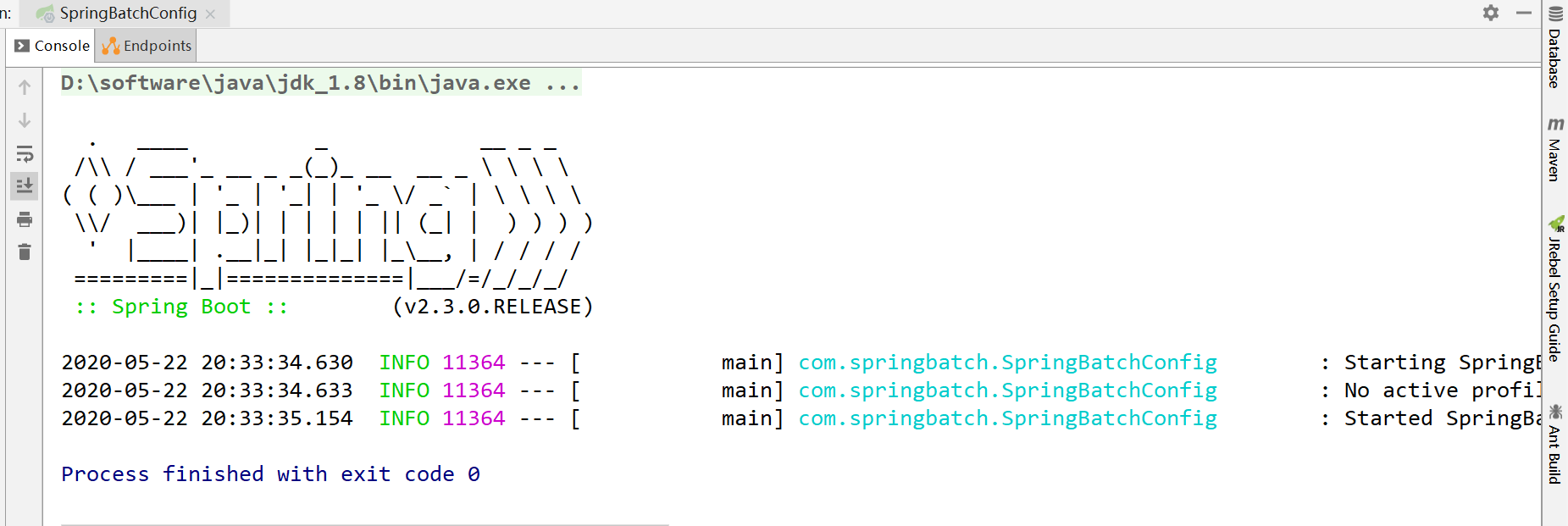Viewport: 1568px width, 526px height.
Task: Open the Endpoints tab
Action: [147, 46]
